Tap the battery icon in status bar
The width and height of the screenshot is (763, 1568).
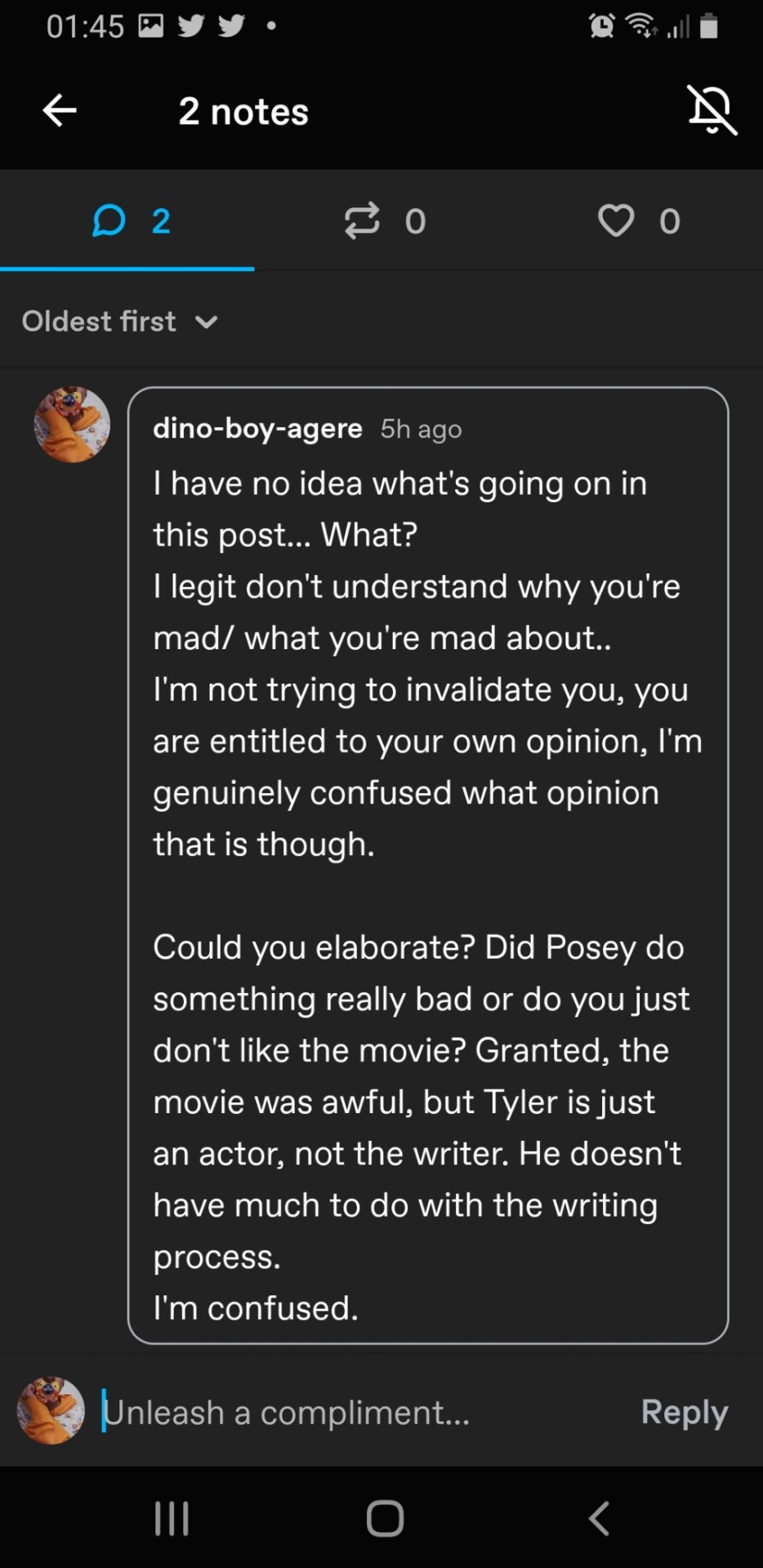point(709,26)
